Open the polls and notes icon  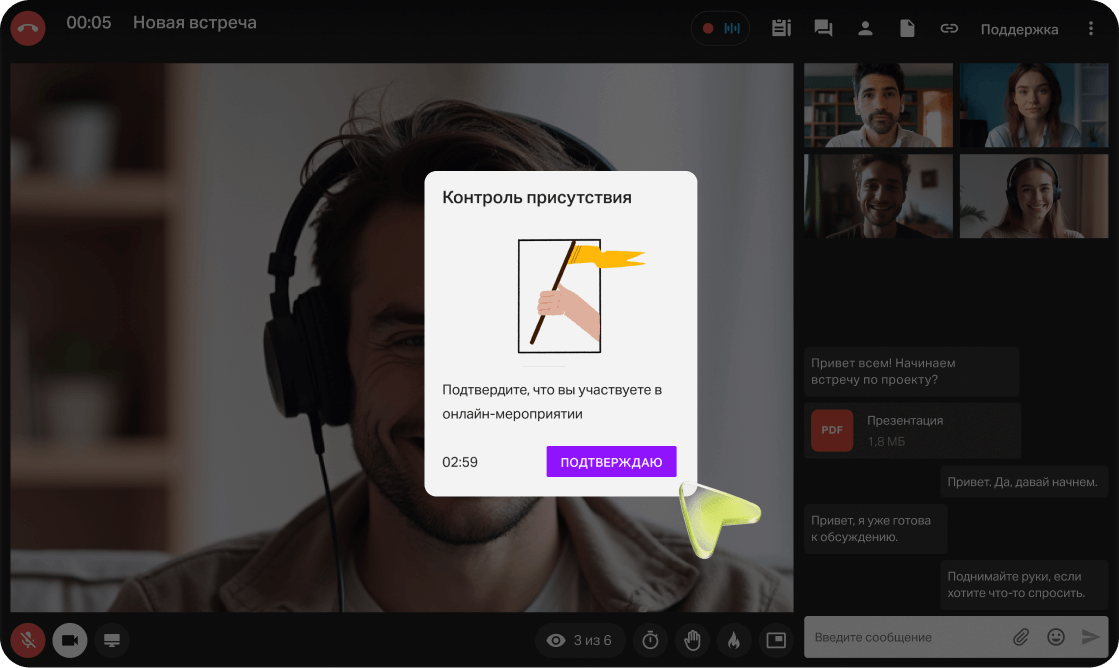tap(781, 29)
